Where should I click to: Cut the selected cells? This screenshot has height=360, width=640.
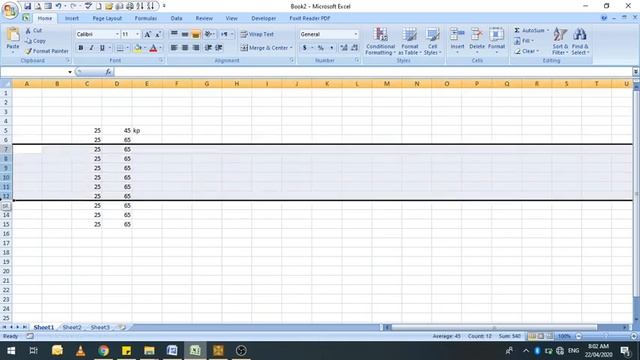coord(34,31)
